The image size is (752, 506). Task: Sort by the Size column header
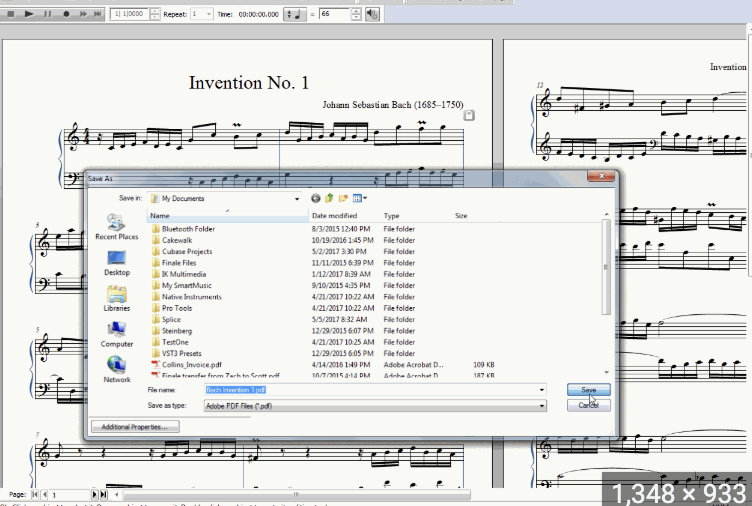461,216
